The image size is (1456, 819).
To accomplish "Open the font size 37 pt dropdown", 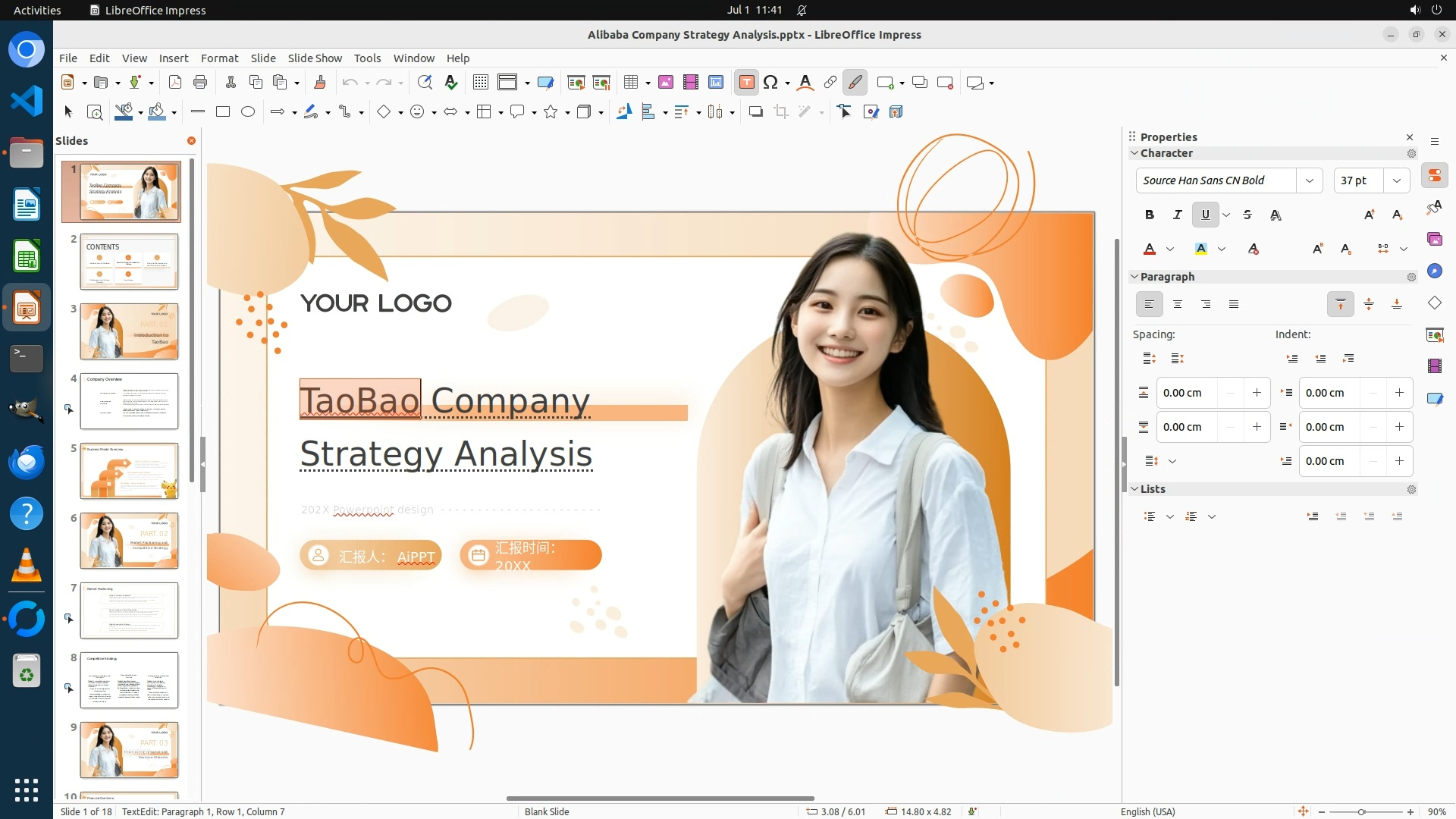I will coord(1396,180).
